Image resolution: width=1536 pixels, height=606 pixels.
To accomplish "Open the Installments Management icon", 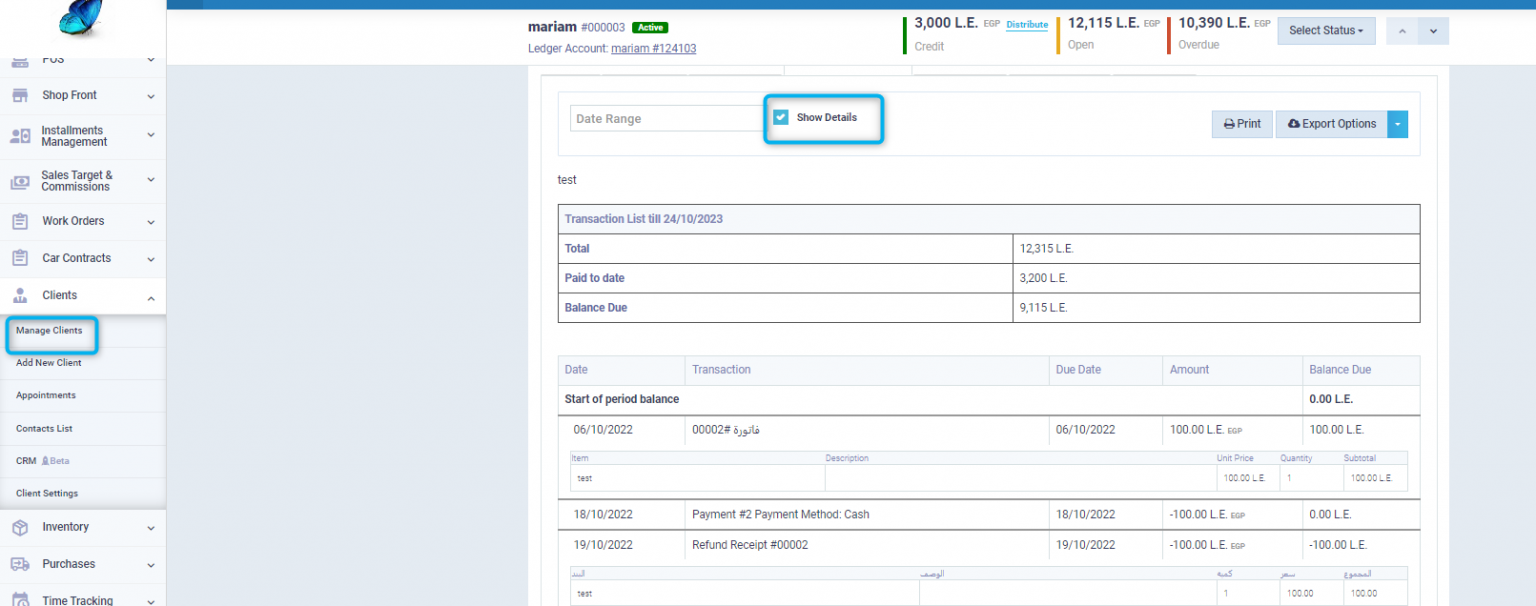I will [19, 137].
